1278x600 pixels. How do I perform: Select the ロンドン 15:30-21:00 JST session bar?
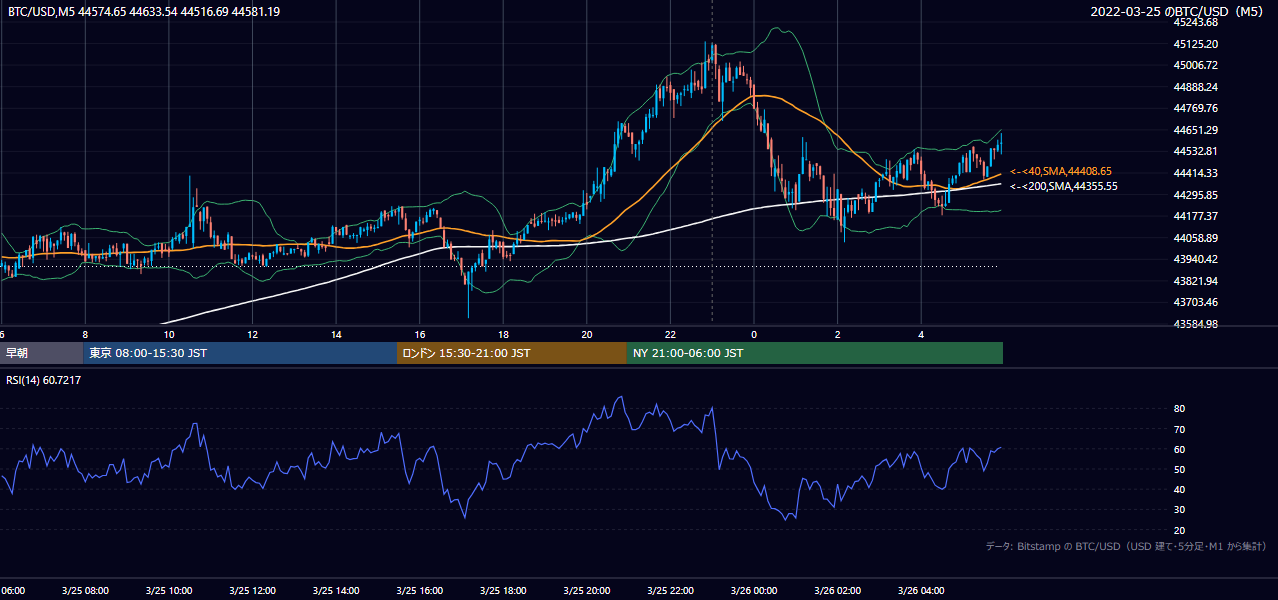point(512,353)
